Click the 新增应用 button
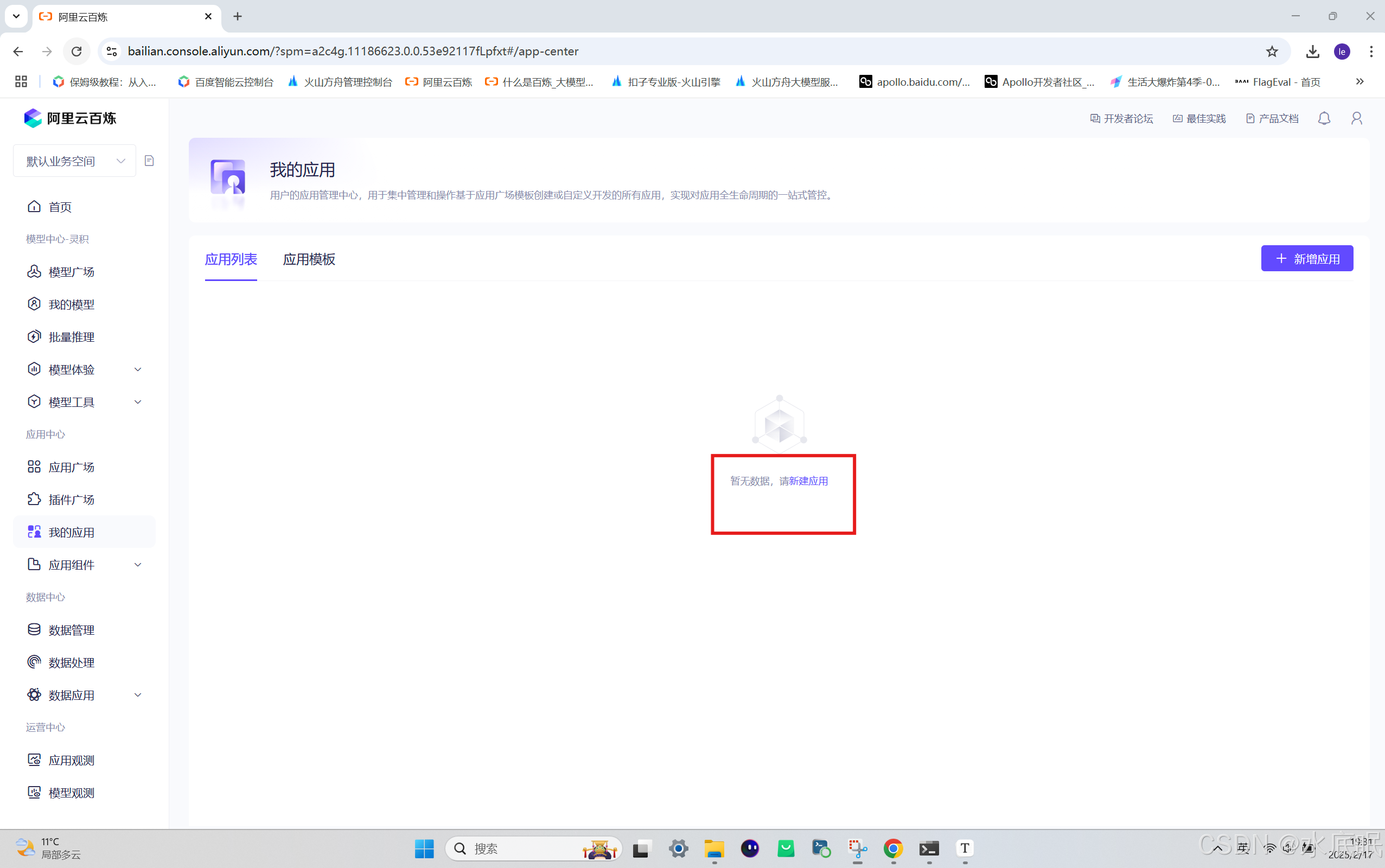This screenshot has width=1385, height=868. click(x=1306, y=259)
